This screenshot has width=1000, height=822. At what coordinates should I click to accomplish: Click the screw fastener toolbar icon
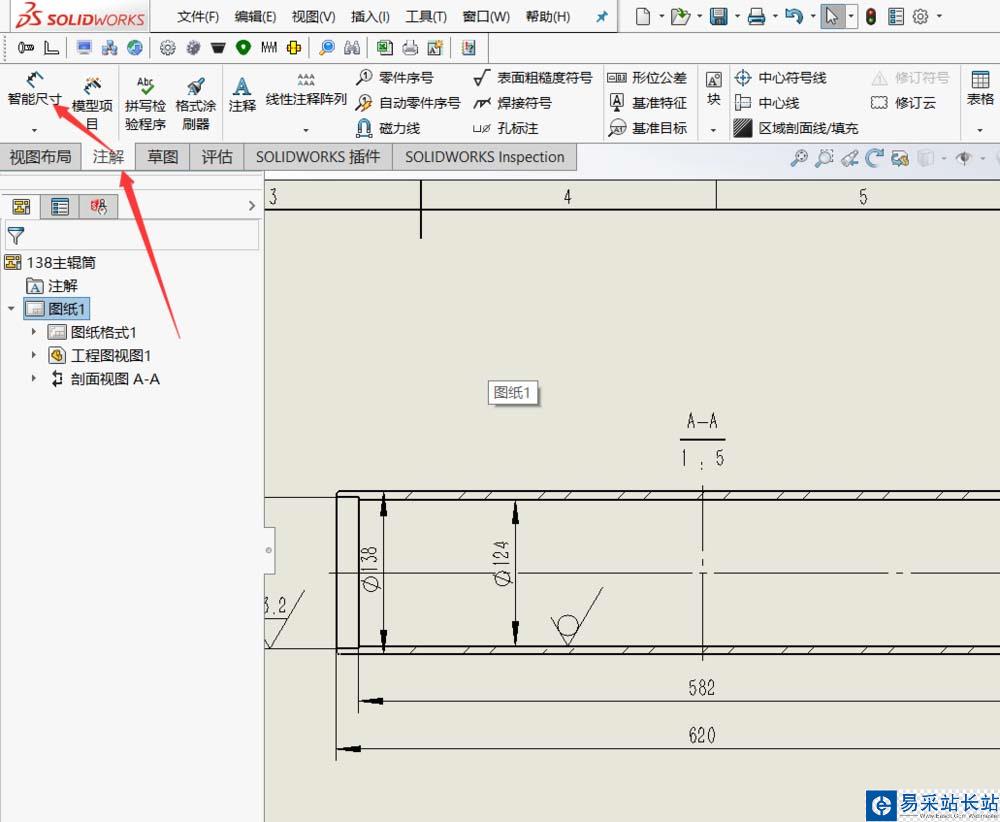26,47
